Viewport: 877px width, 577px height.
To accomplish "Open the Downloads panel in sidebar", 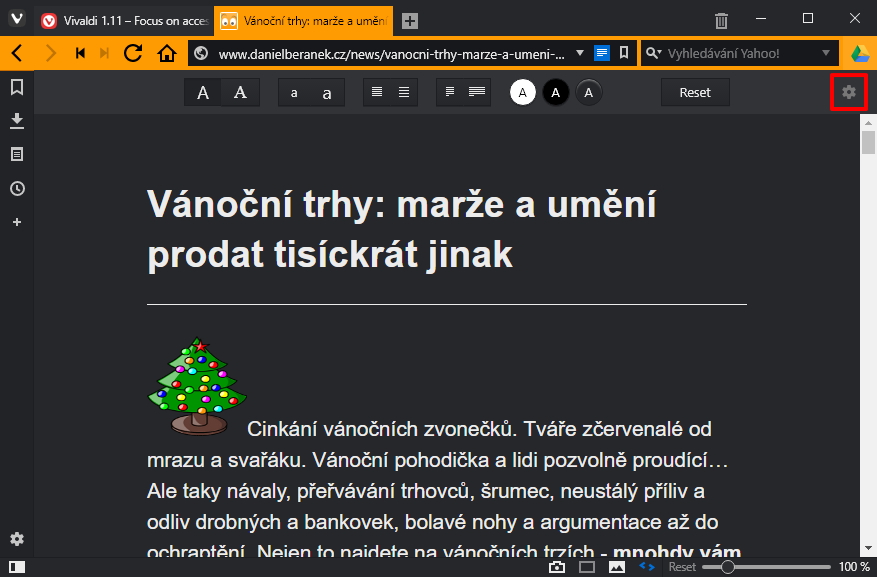I will [x=17, y=121].
